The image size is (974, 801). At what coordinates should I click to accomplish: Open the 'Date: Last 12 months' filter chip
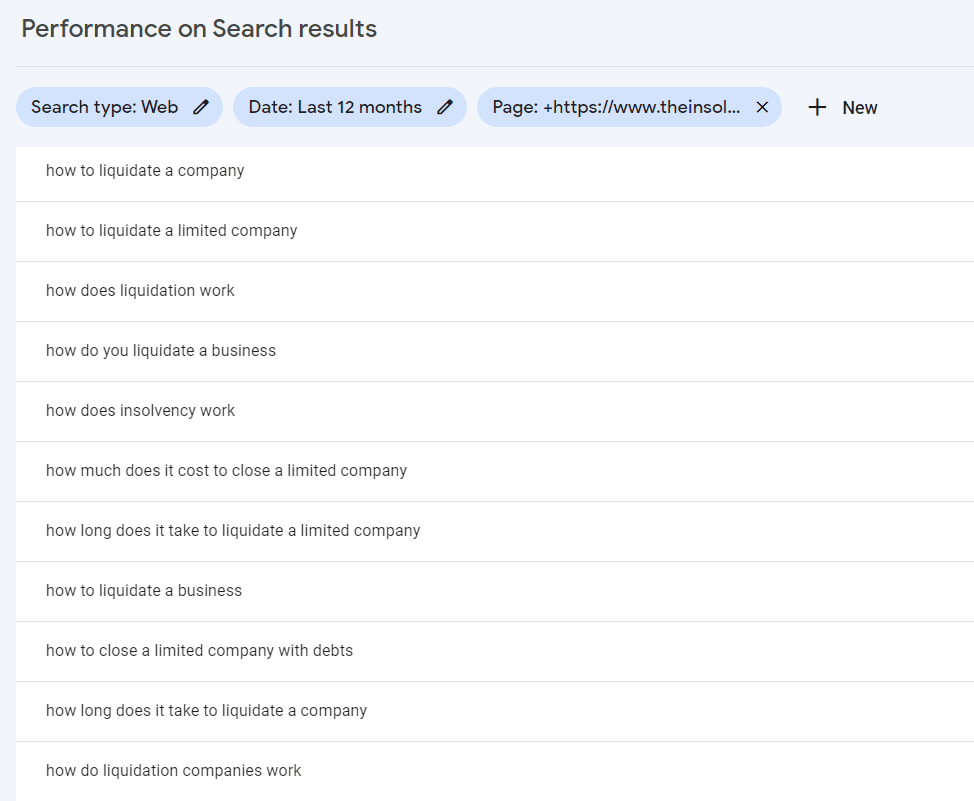point(335,107)
